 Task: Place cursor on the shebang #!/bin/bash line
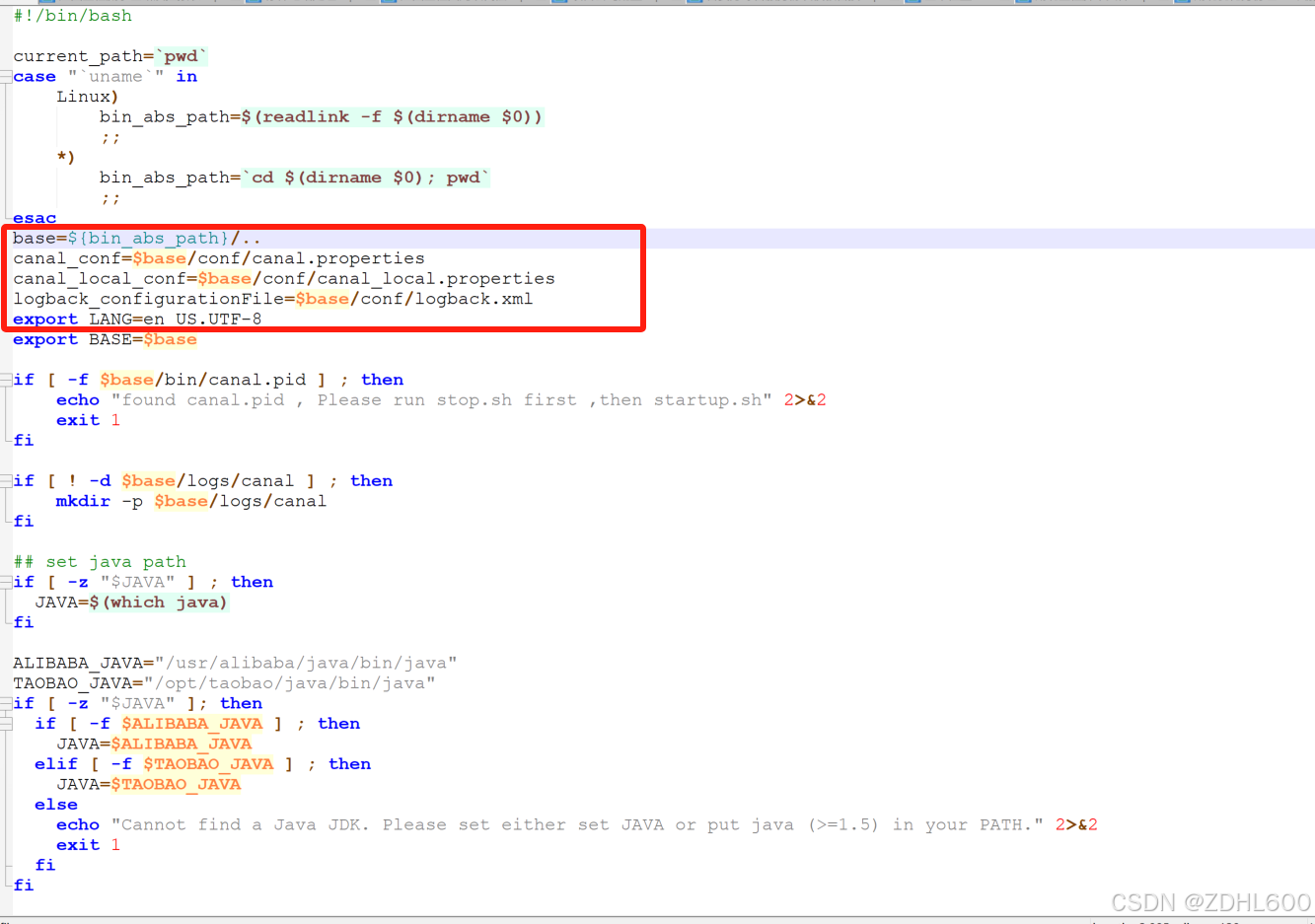[69, 16]
